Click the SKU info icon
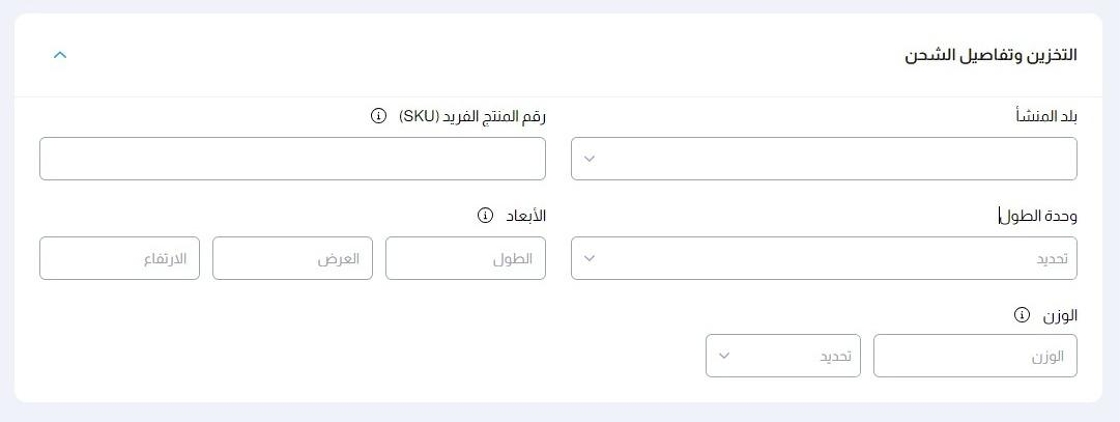Image resolution: width=1120 pixels, height=422 pixels. click(x=379, y=117)
